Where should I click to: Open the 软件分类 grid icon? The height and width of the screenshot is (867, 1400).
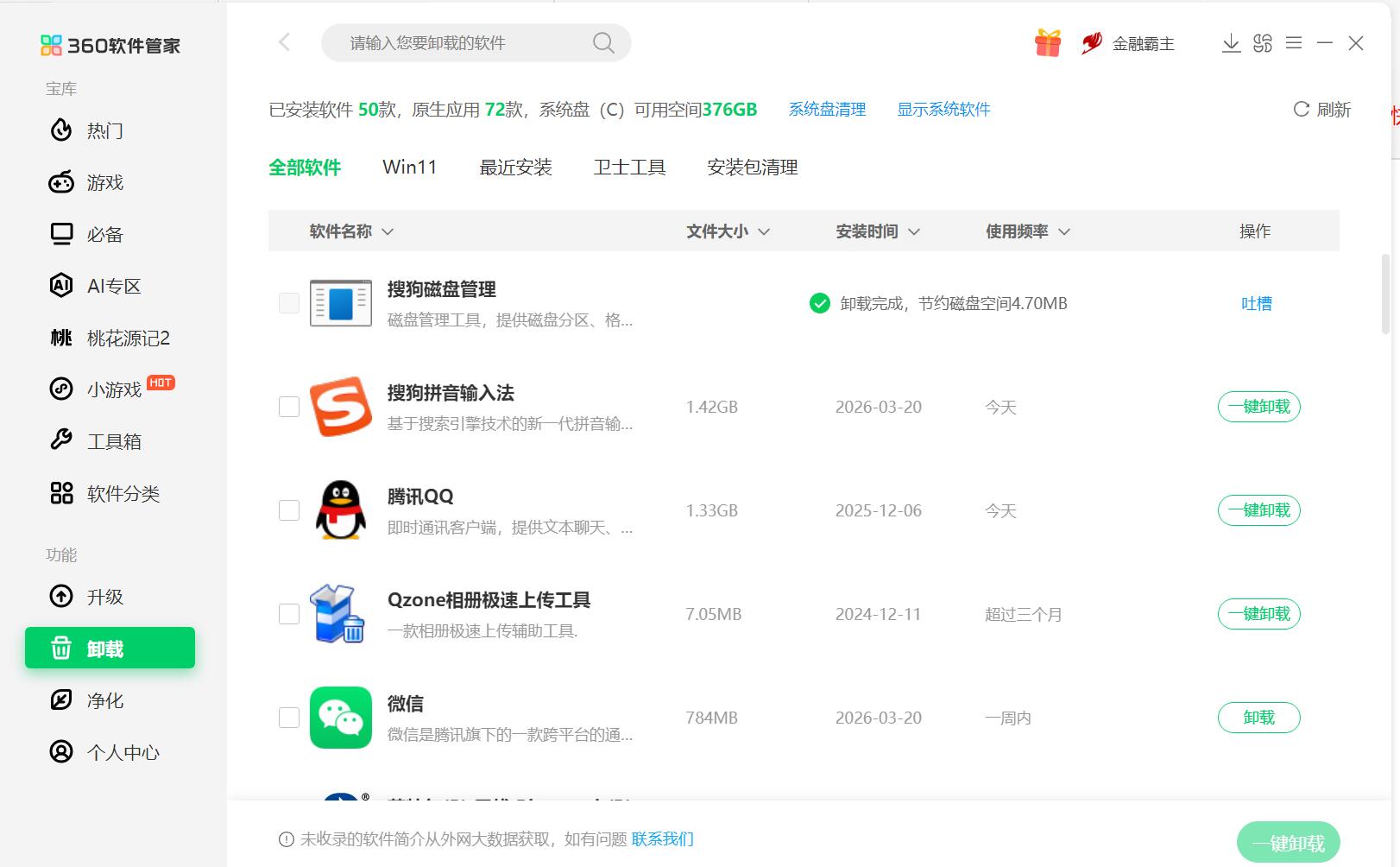click(x=61, y=493)
